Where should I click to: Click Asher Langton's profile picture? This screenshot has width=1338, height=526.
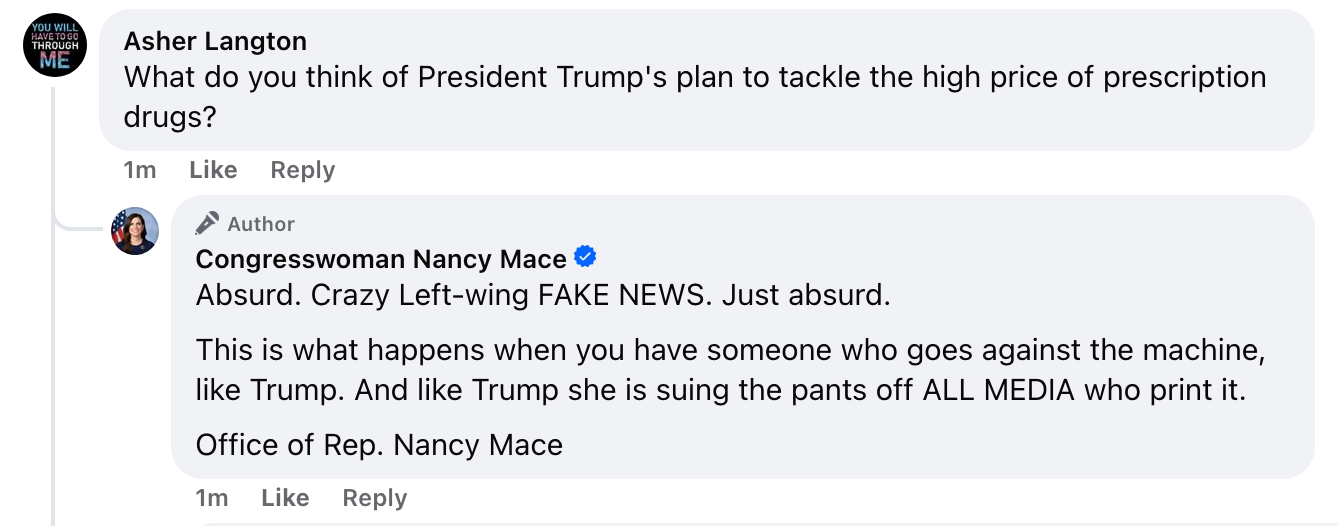point(55,46)
